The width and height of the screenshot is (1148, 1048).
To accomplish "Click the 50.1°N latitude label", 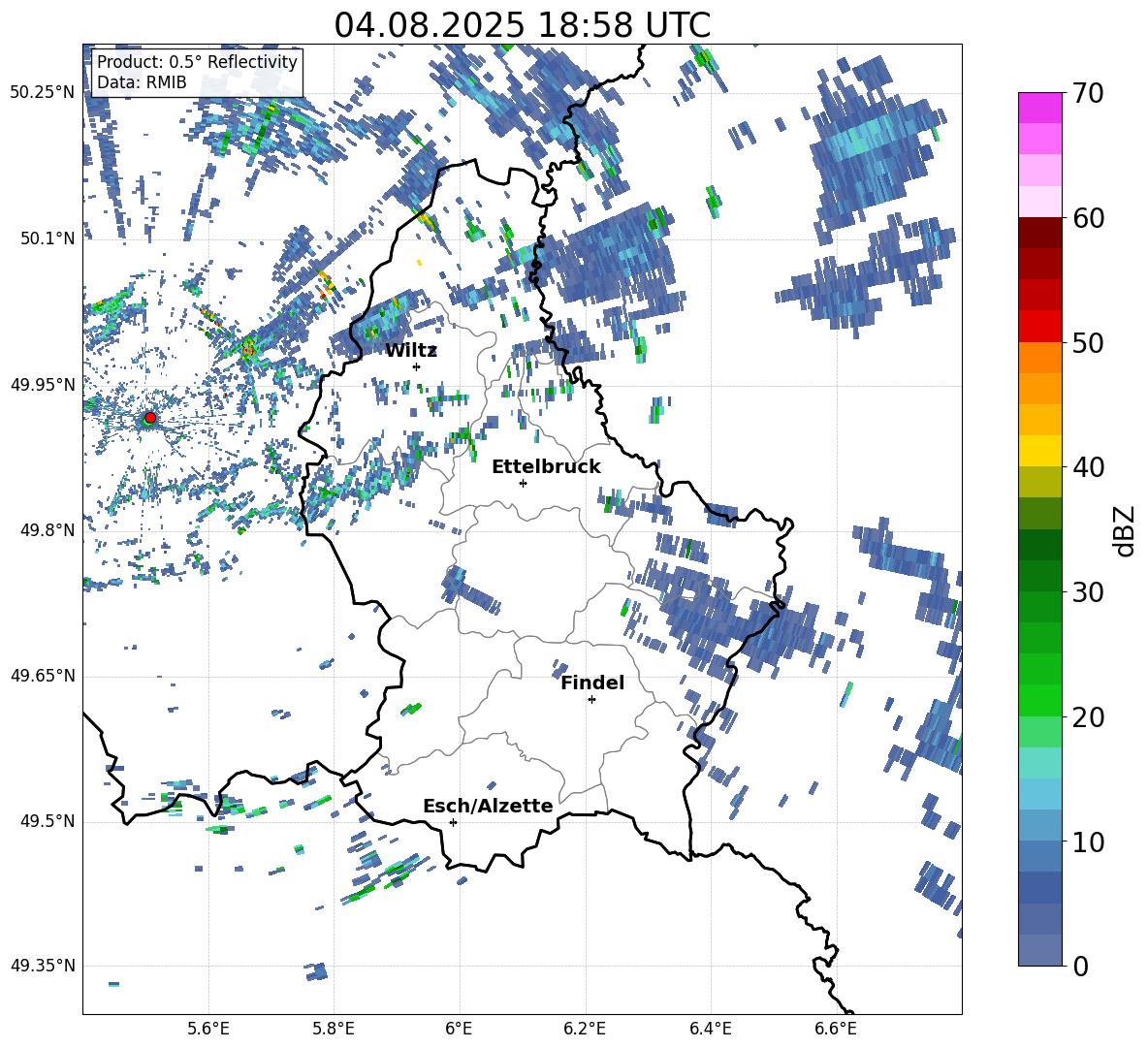I will click(x=47, y=238).
